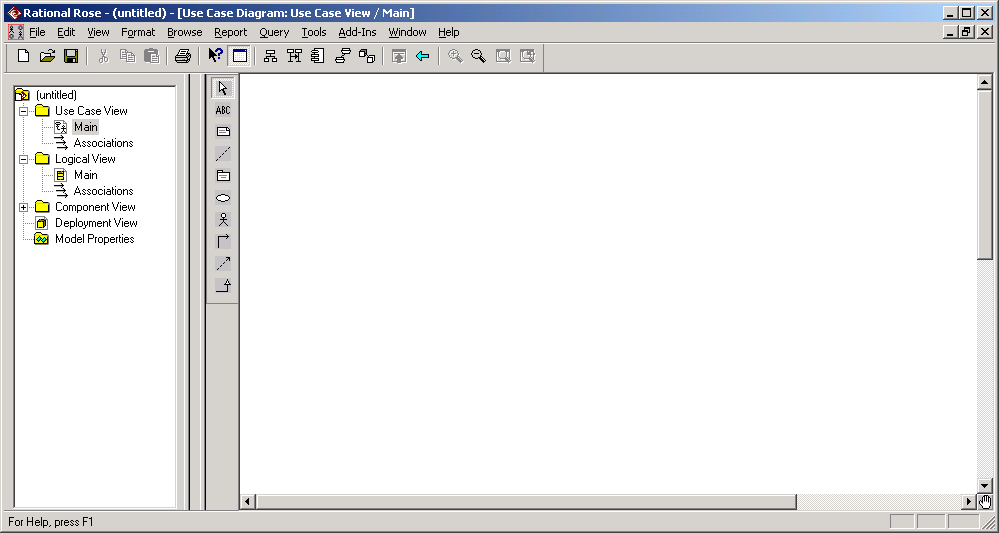Open the Edit menu
The width and height of the screenshot is (999, 533).
66,32
